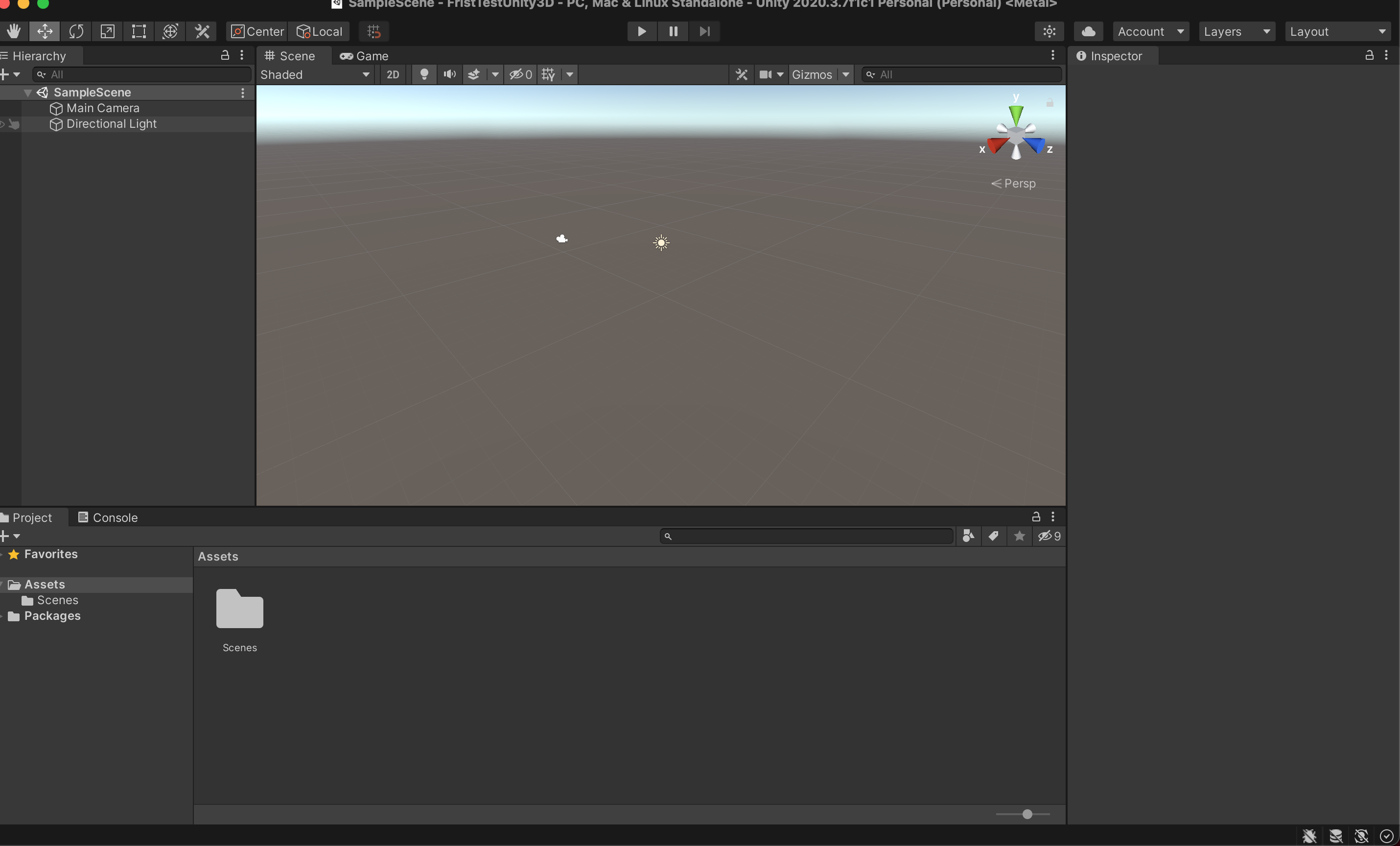This screenshot has height=846, width=1400.
Task: Select Directional Light in Hierarchy
Action: pos(112,124)
